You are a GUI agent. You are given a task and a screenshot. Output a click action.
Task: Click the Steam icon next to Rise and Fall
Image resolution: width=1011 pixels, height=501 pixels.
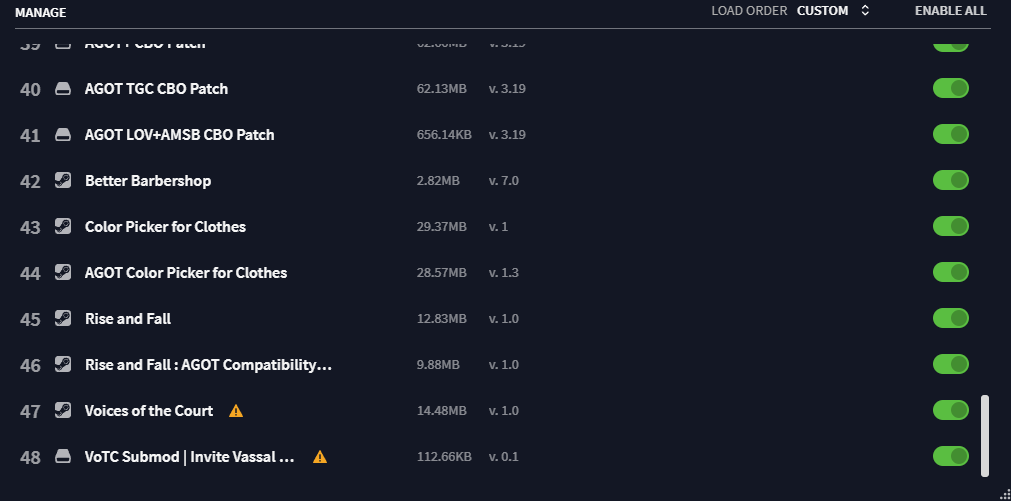point(63,319)
